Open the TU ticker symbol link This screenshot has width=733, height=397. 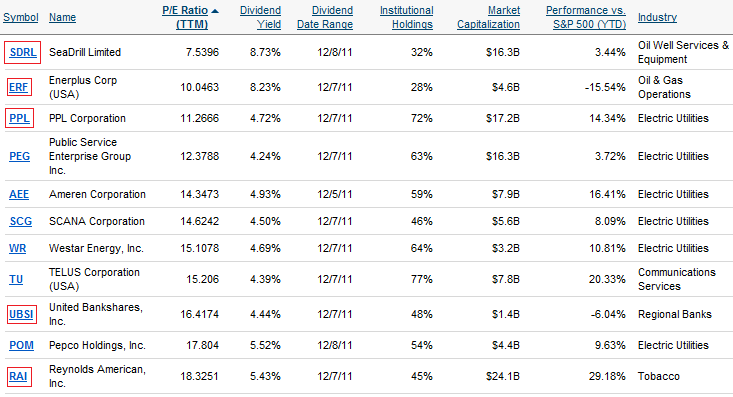click(16, 279)
